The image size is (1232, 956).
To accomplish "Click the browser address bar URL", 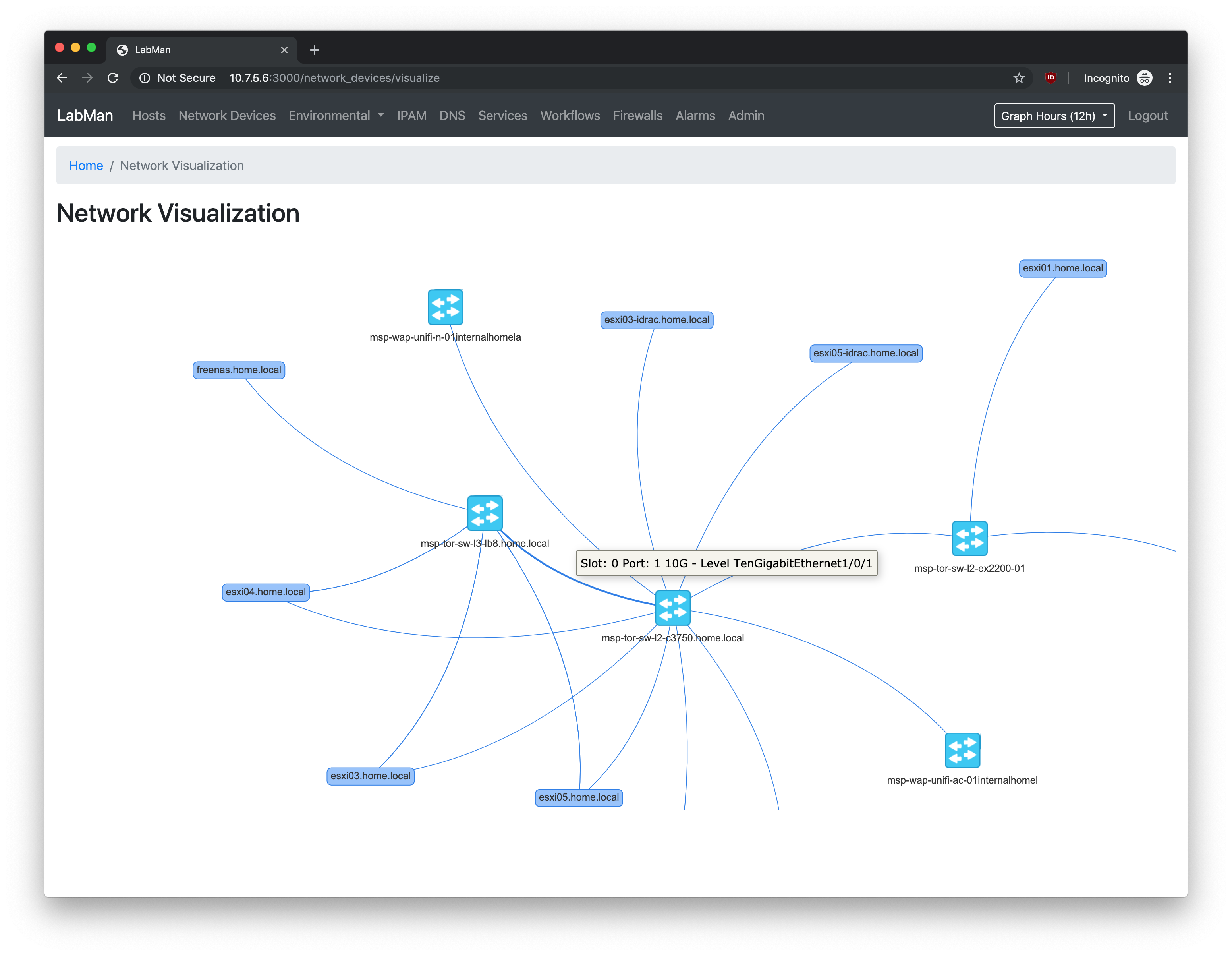I will [x=334, y=78].
